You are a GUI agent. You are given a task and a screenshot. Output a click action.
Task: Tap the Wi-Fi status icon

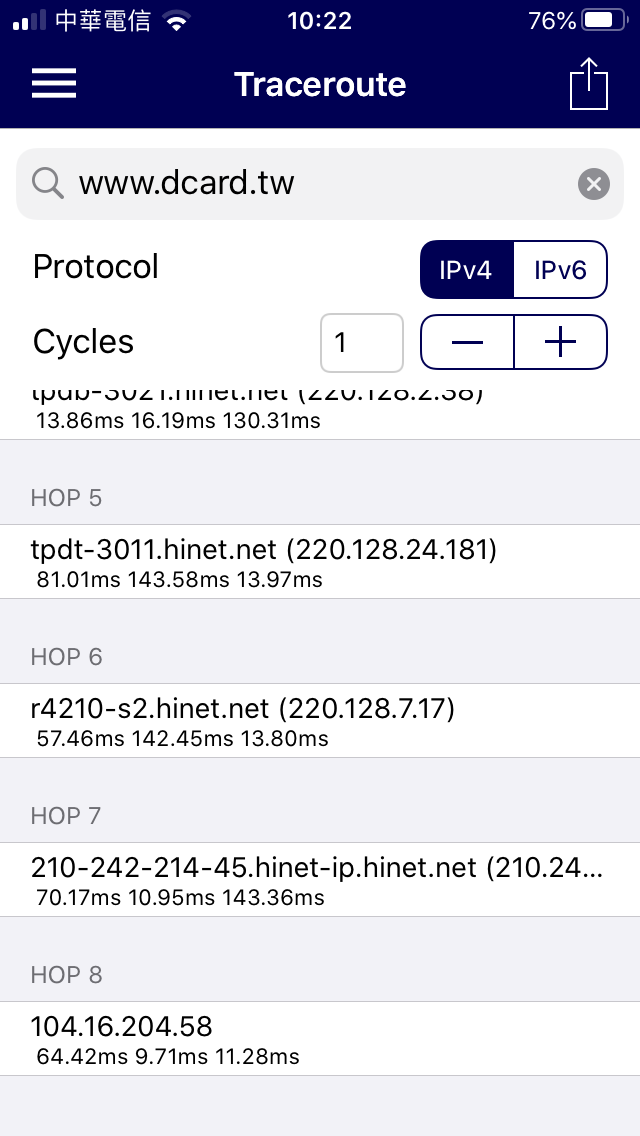pos(175,20)
